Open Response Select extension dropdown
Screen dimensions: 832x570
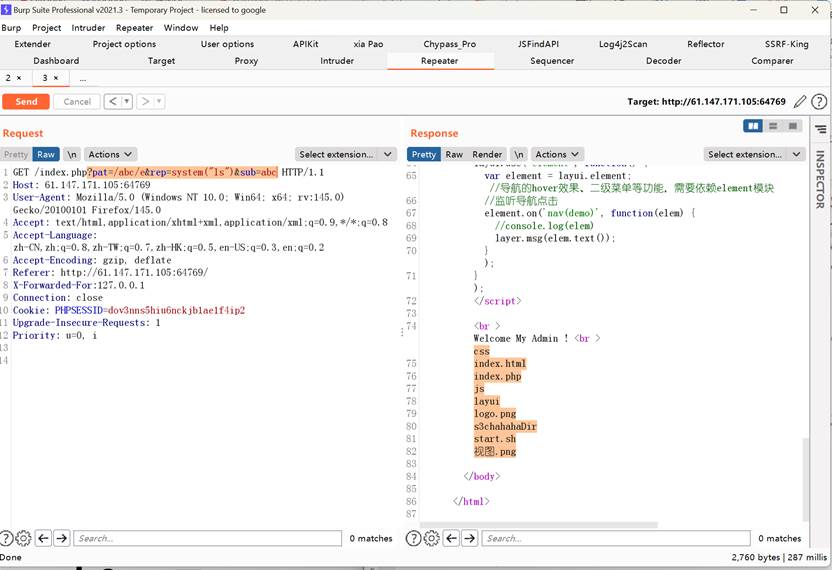click(754, 154)
